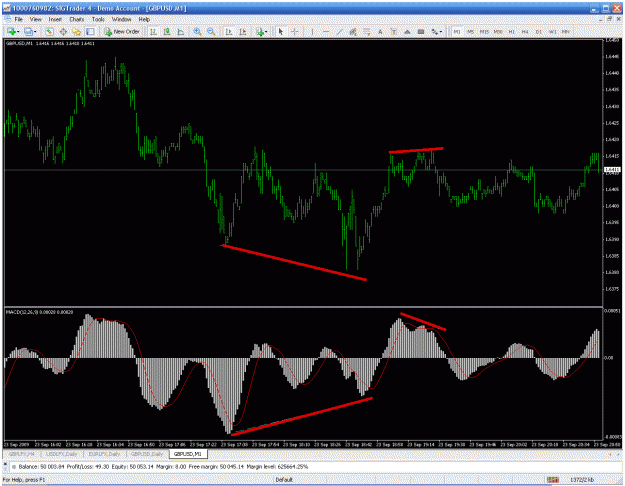Open the Profiles toolbar dropdown

(x=30, y=31)
